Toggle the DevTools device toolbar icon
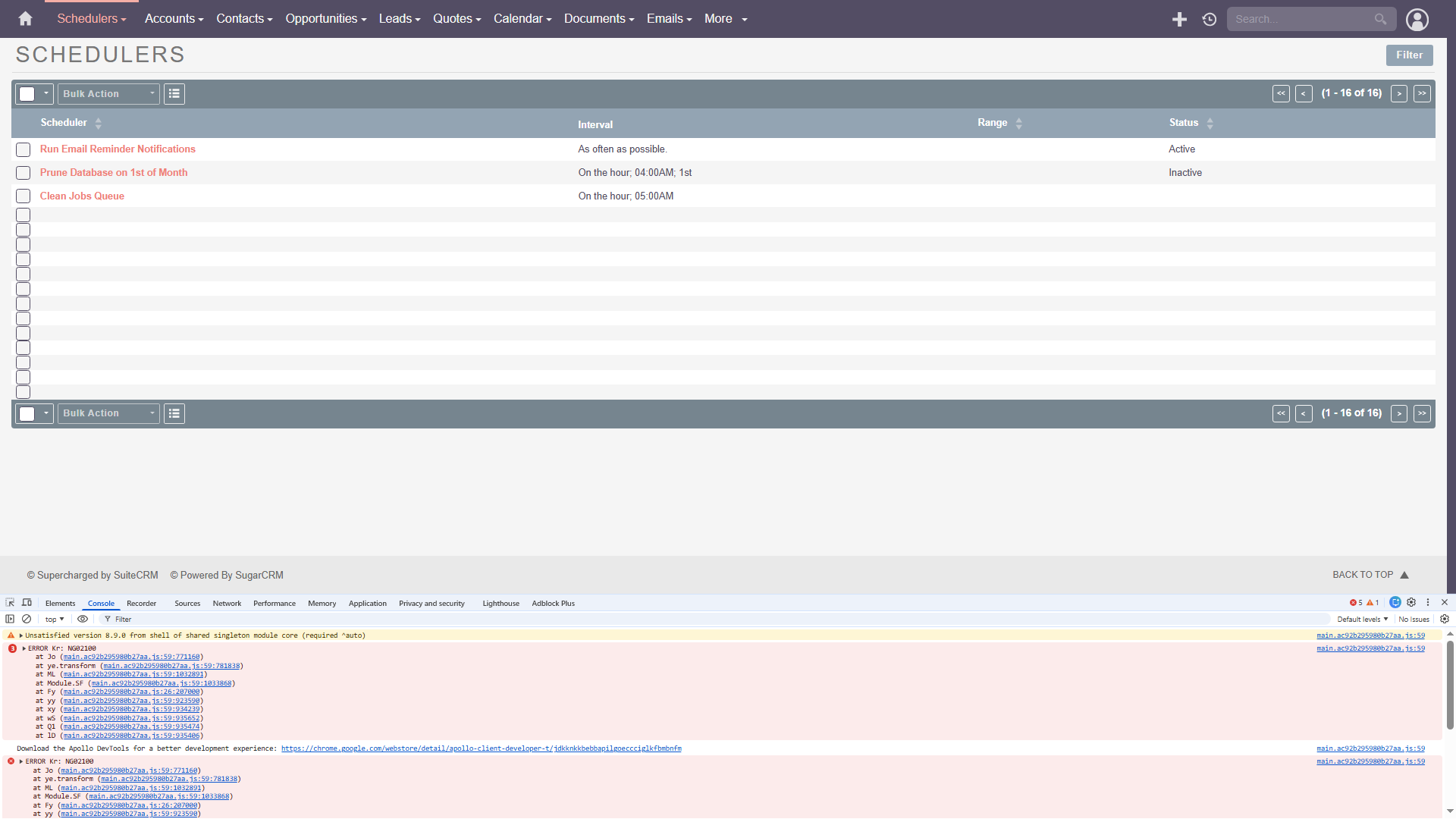This screenshot has width=1456, height=819. (x=27, y=603)
